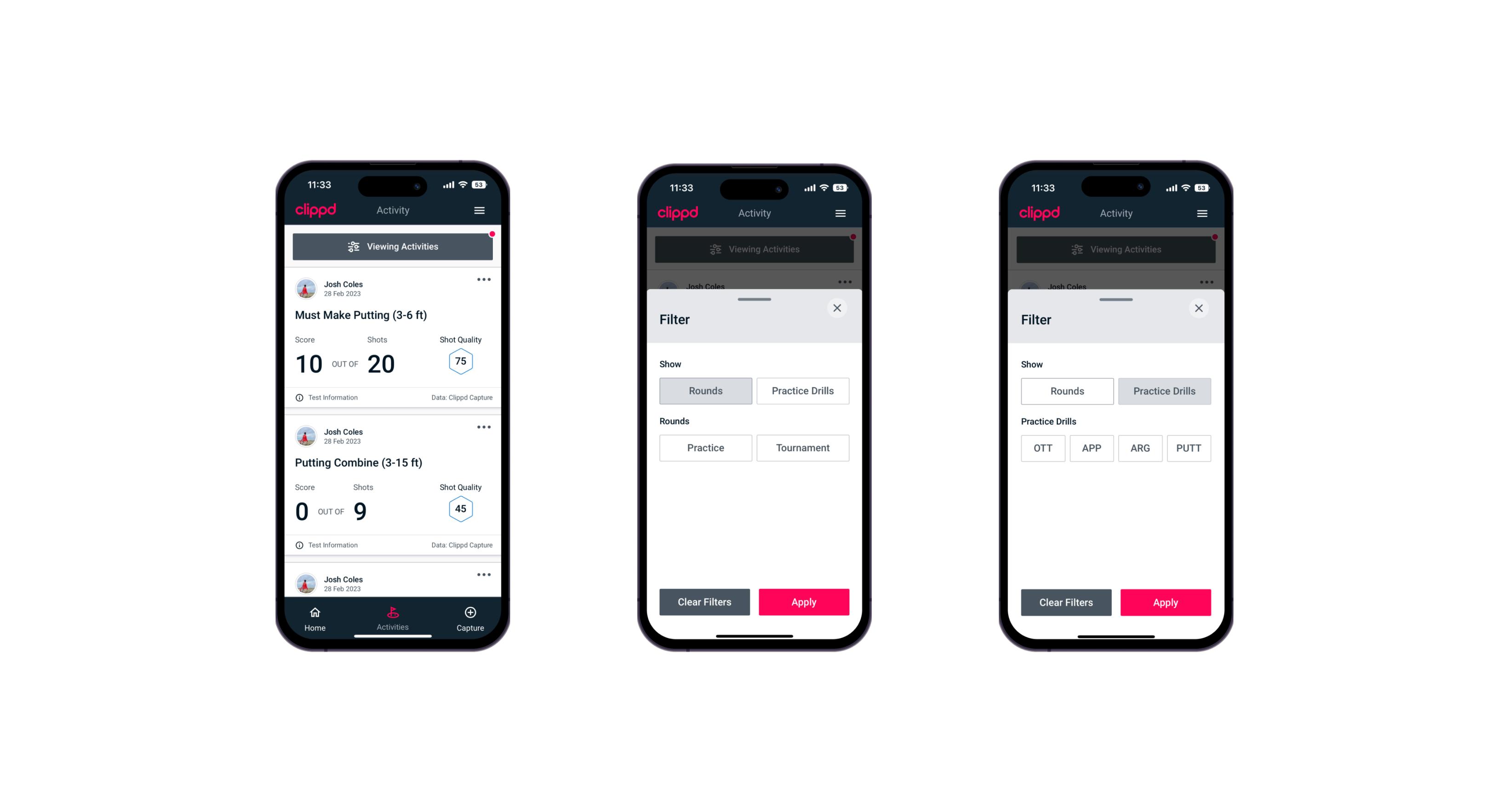Viewport: 1509px width, 812px height.
Task: Select the ARG practice drill filter
Action: click(x=1139, y=448)
